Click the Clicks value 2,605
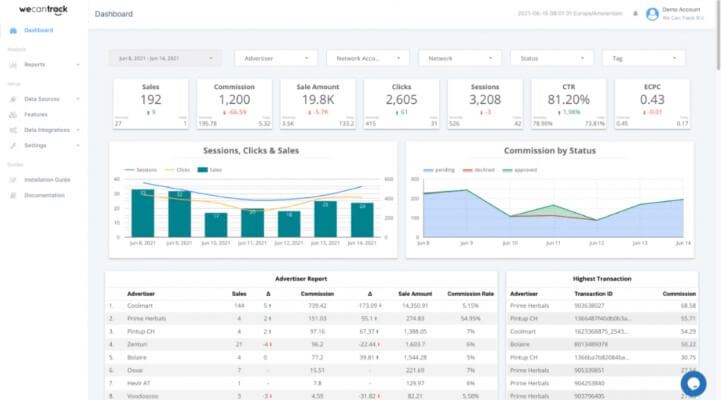721x400 pixels. [x=401, y=100]
